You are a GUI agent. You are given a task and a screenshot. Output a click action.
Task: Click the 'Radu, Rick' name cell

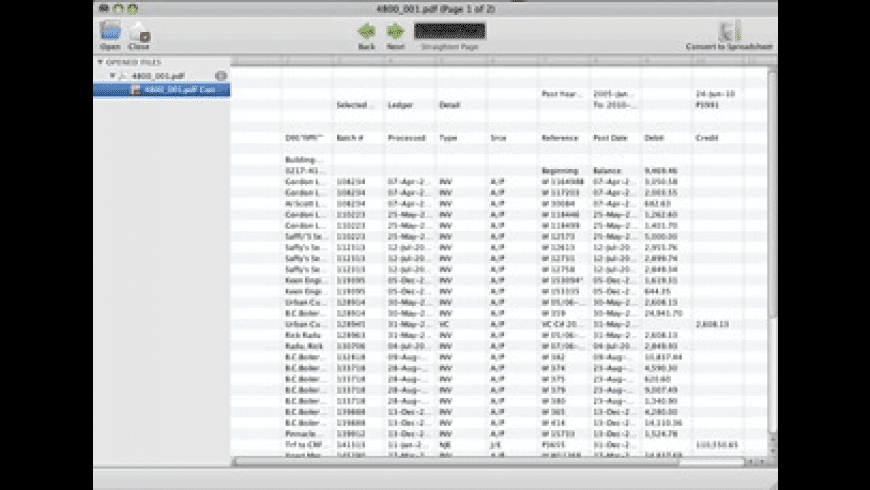(x=304, y=346)
